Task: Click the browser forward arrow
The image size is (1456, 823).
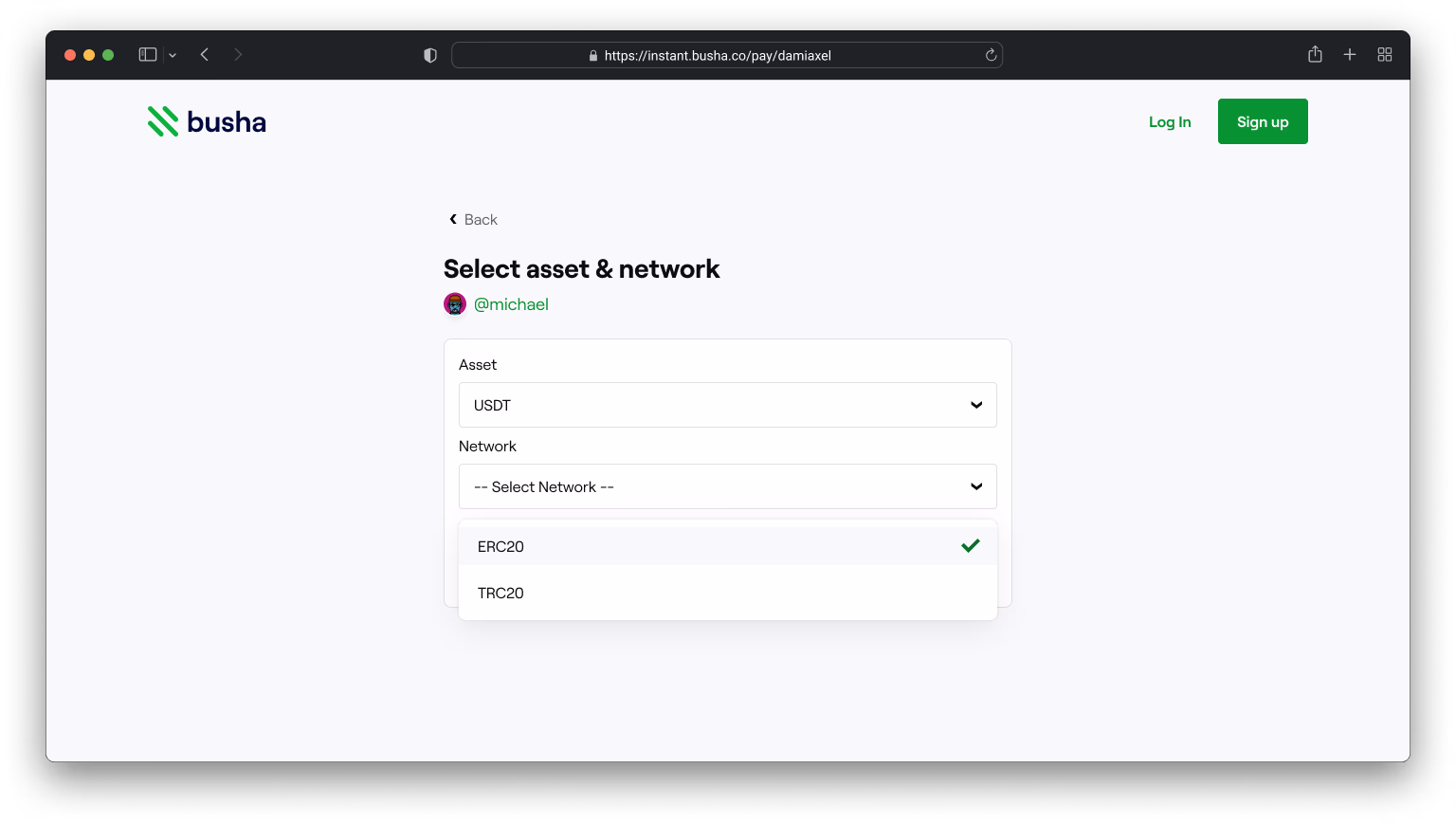Action: click(x=238, y=55)
